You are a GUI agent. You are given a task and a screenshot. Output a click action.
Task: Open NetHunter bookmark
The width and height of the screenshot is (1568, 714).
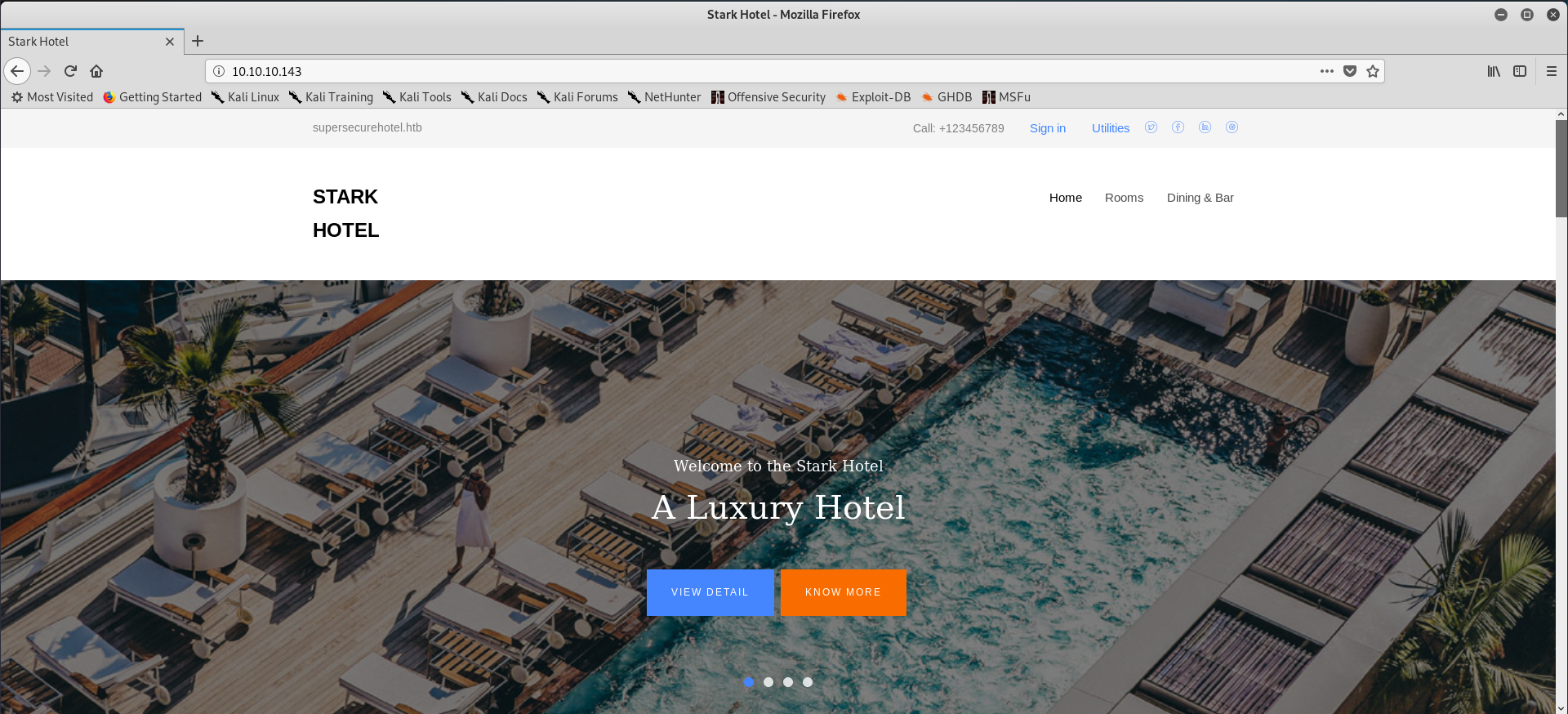(x=664, y=97)
